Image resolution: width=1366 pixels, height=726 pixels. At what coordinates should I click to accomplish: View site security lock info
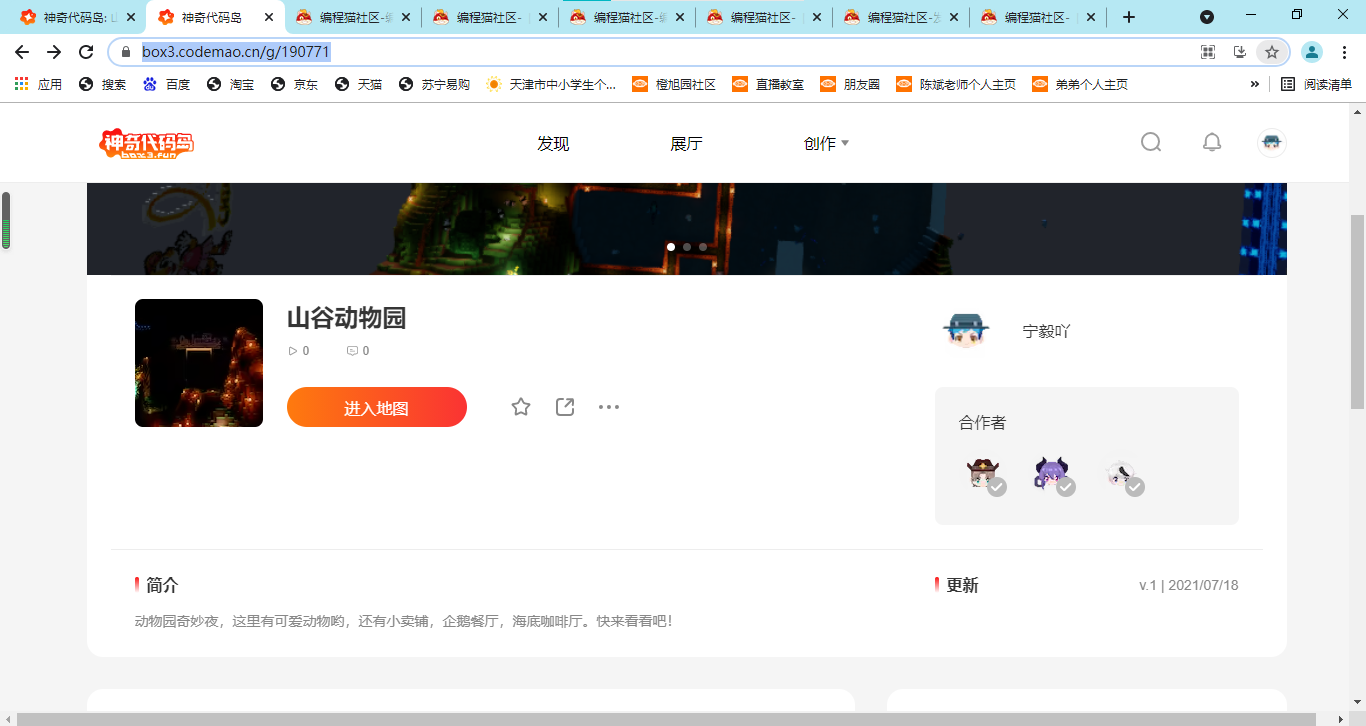[x=126, y=52]
